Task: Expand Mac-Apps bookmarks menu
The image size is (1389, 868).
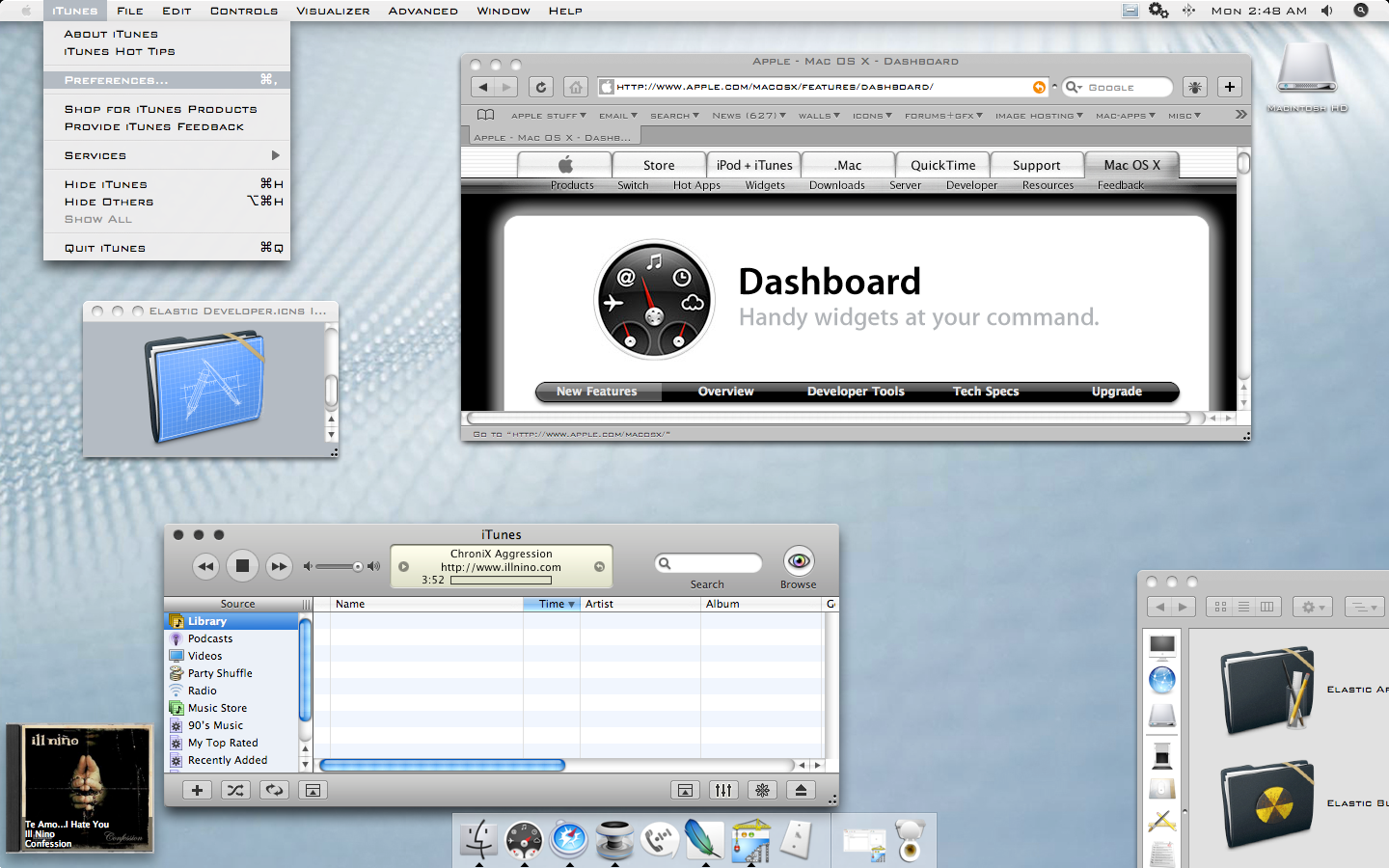Action: [x=1126, y=116]
